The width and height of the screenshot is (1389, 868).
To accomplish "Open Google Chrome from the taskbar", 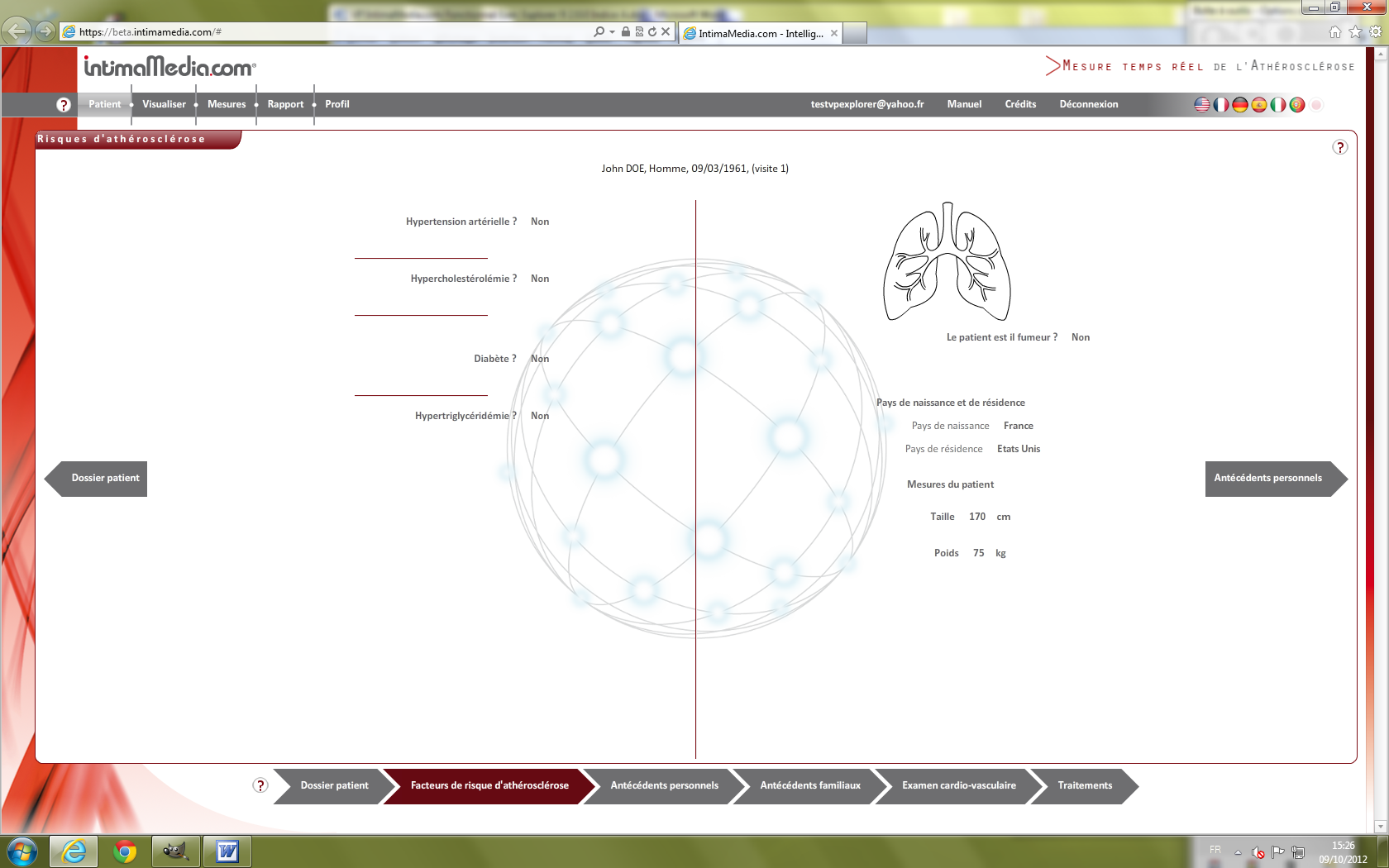I will (x=125, y=851).
